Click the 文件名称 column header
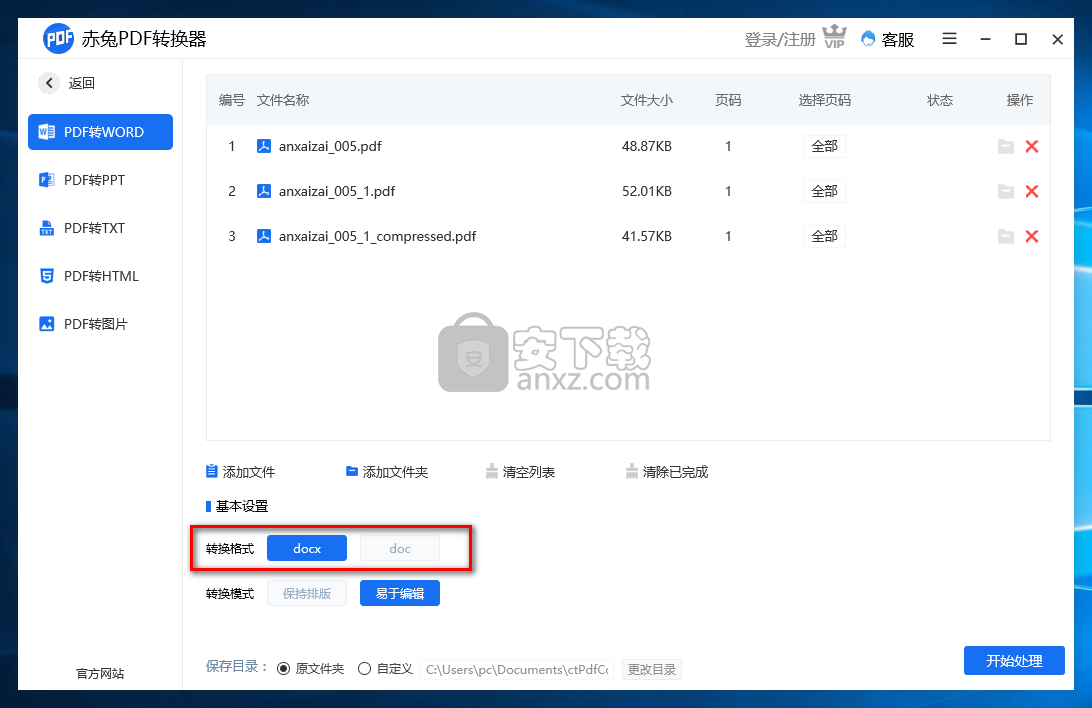The image size is (1092, 708). click(x=283, y=100)
